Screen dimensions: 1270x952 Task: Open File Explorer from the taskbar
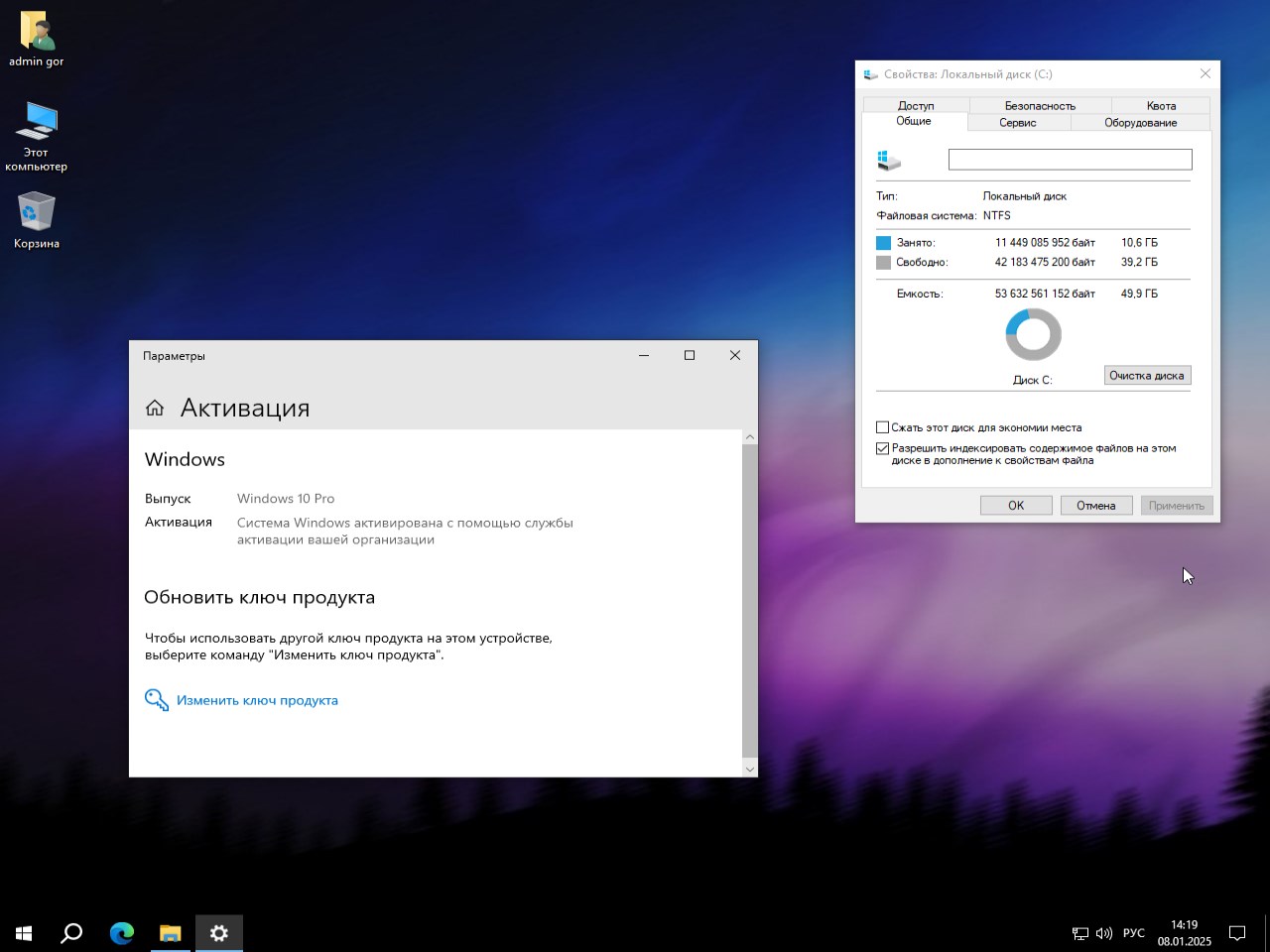click(170, 933)
